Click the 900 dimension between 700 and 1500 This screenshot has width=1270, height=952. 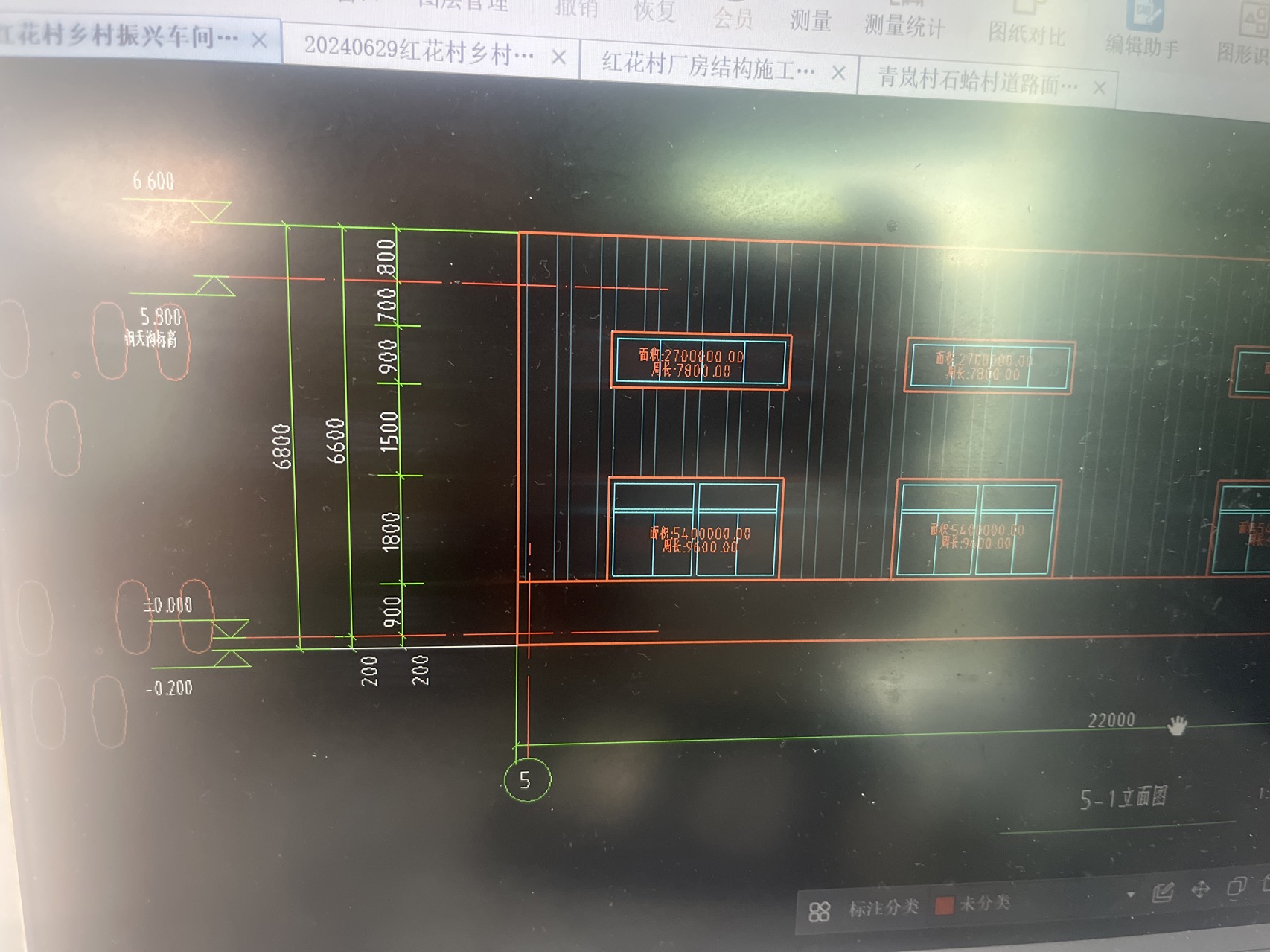coord(388,357)
